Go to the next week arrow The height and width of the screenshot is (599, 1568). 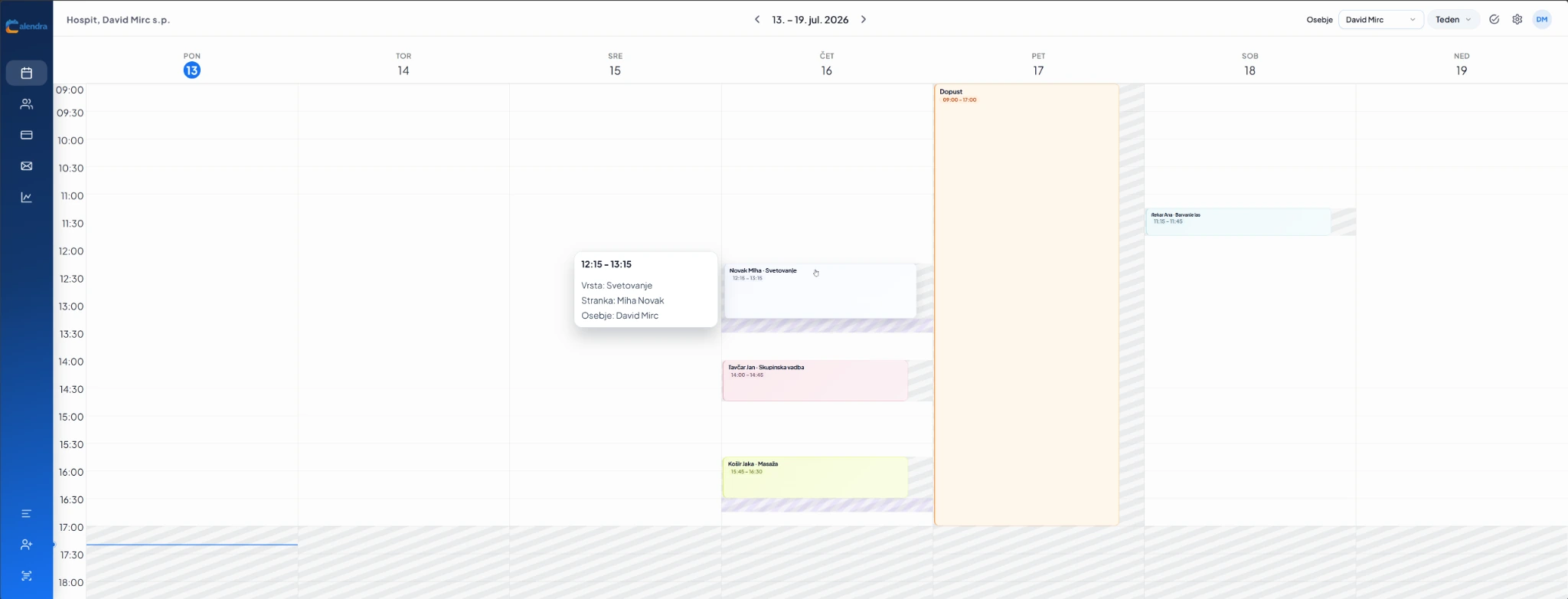(x=864, y=20)
